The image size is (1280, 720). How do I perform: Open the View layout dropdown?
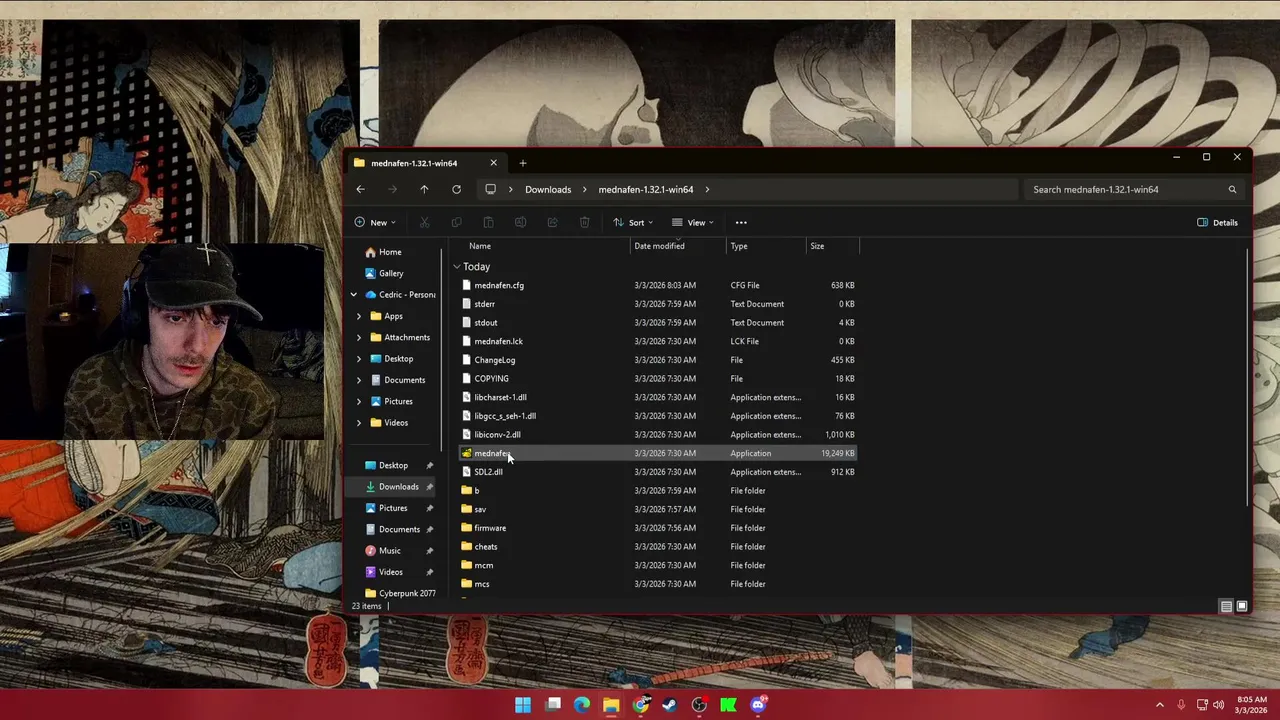coord(693,222)
